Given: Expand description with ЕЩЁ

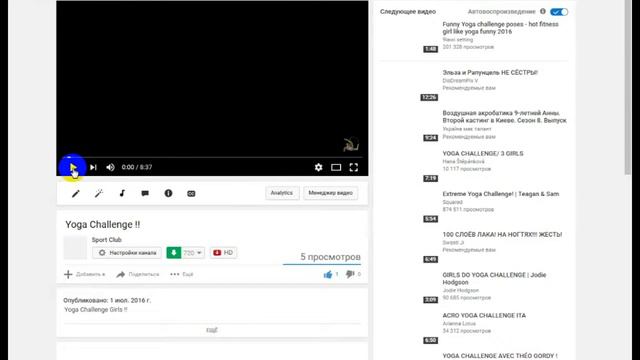Looking at the screenshot, I should (212, 330).
